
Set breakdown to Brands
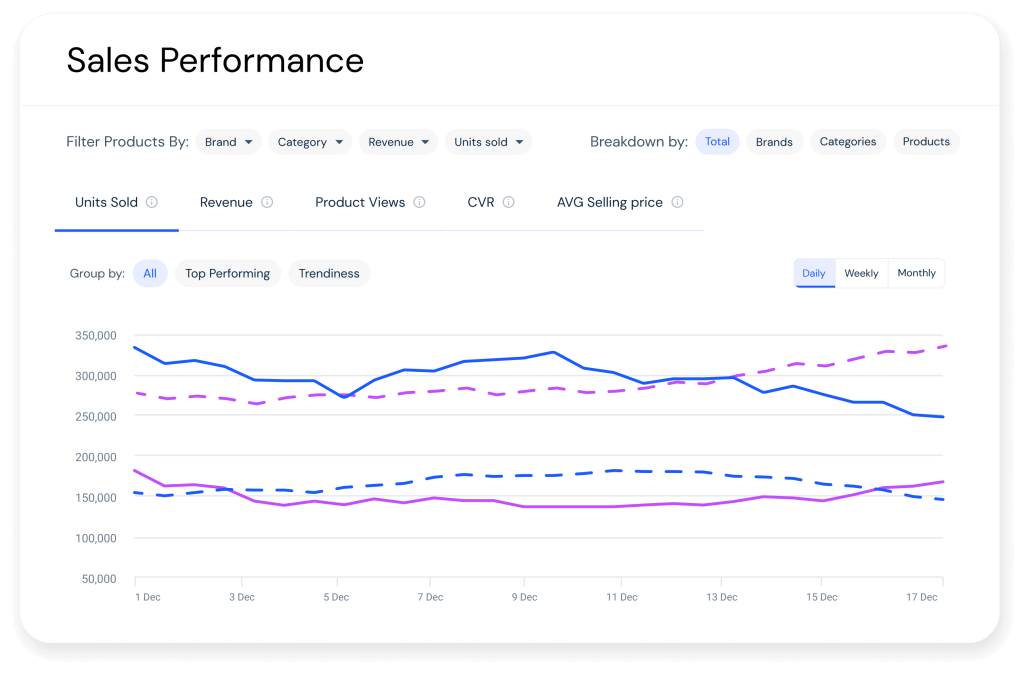774,141
